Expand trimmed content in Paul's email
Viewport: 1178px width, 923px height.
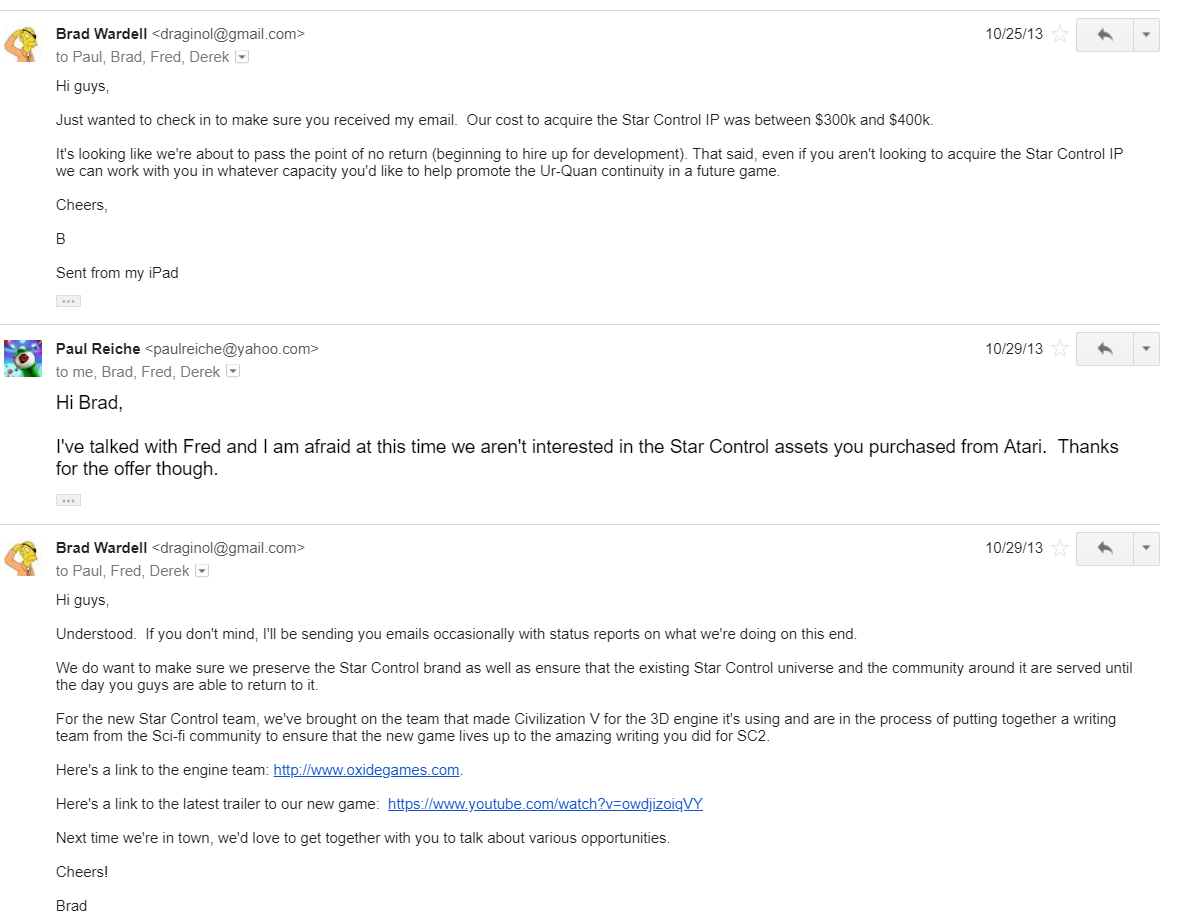tap(68, 500)
